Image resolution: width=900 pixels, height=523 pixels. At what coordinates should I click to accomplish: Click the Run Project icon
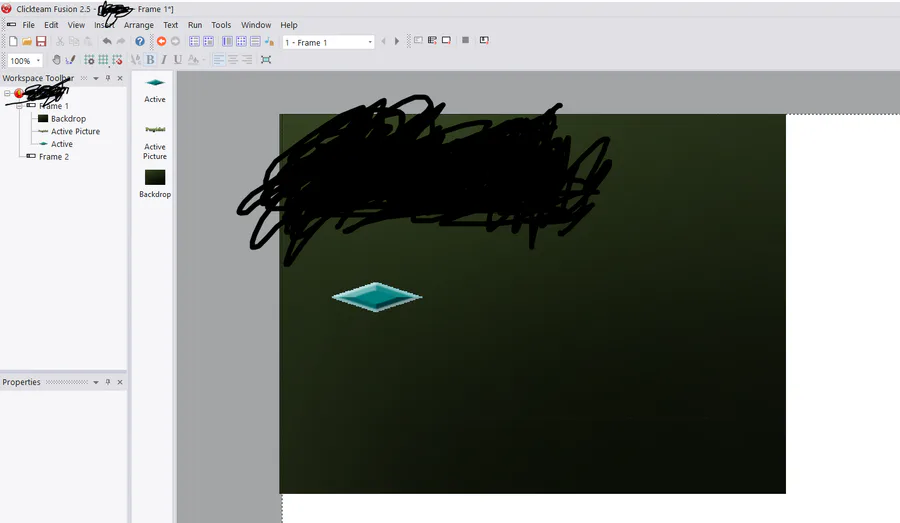[x=418, y=40]
